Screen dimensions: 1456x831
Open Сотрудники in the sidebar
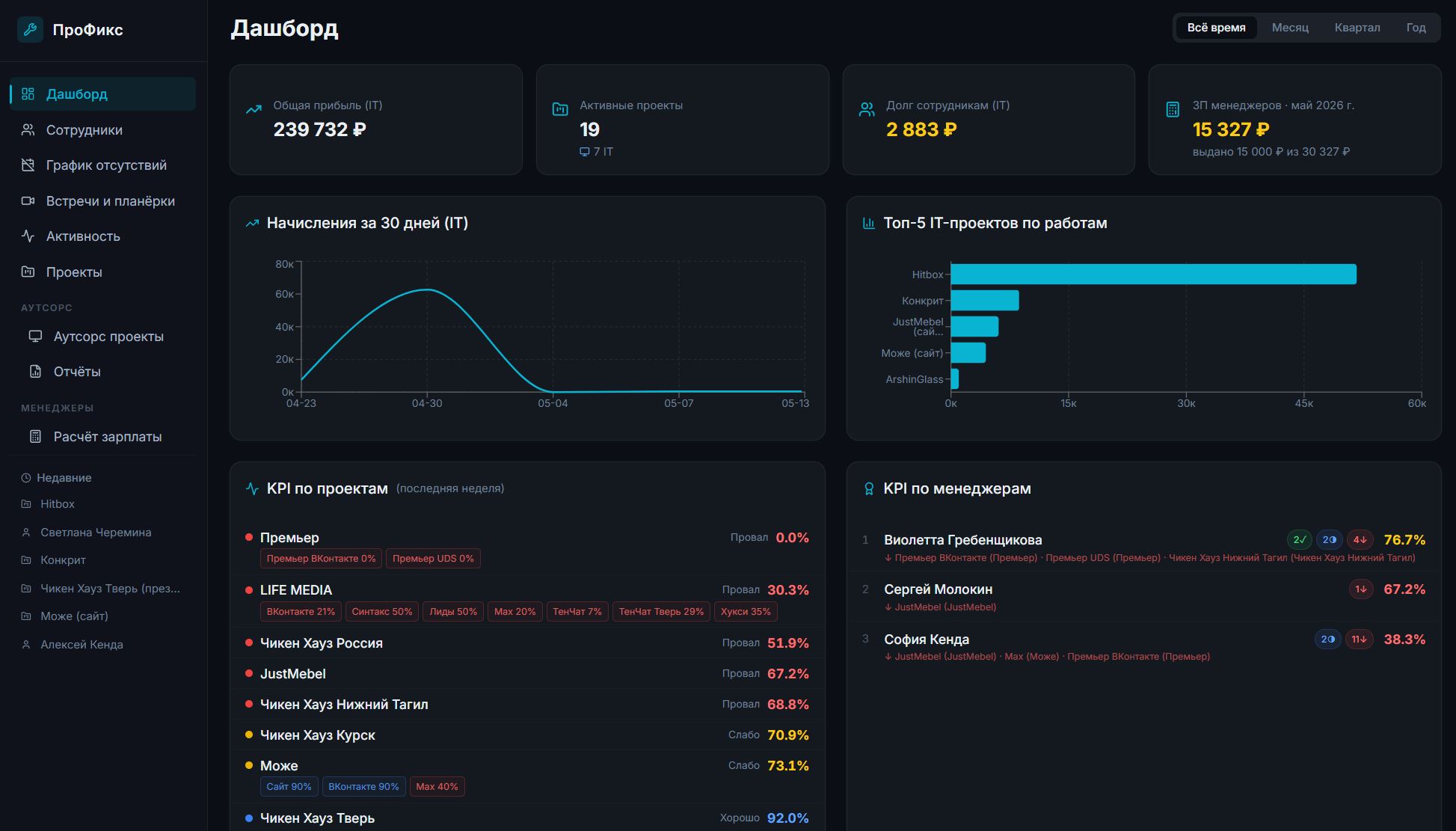click(x=103, y=130)
